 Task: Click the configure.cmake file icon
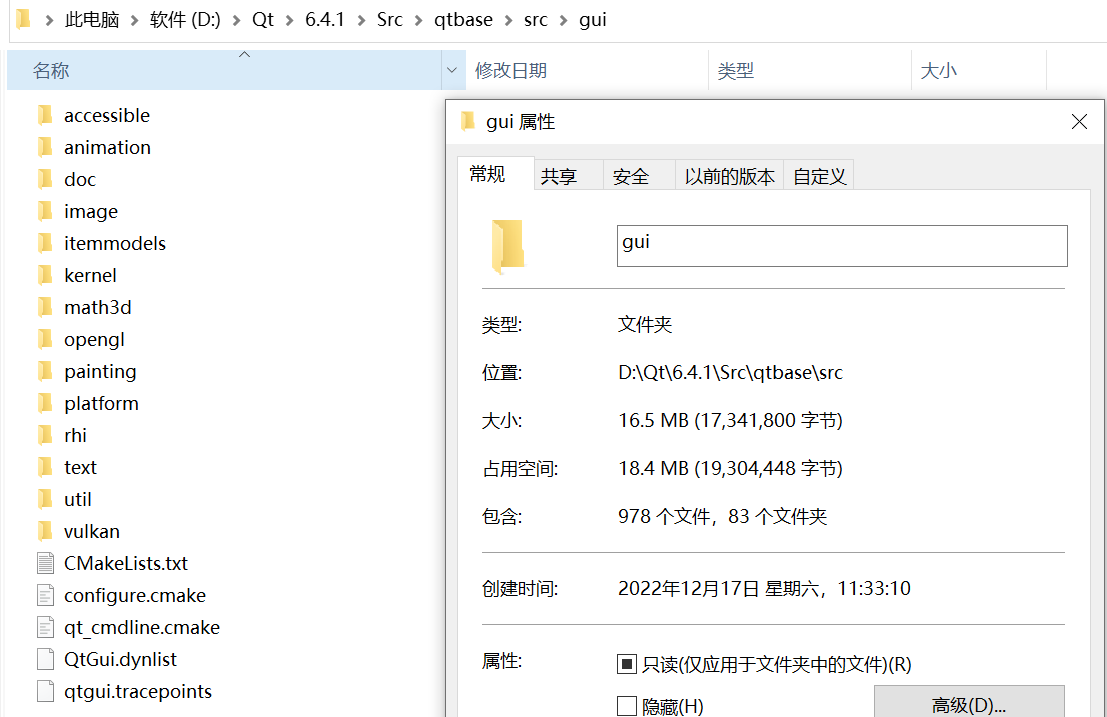point(45,596)
